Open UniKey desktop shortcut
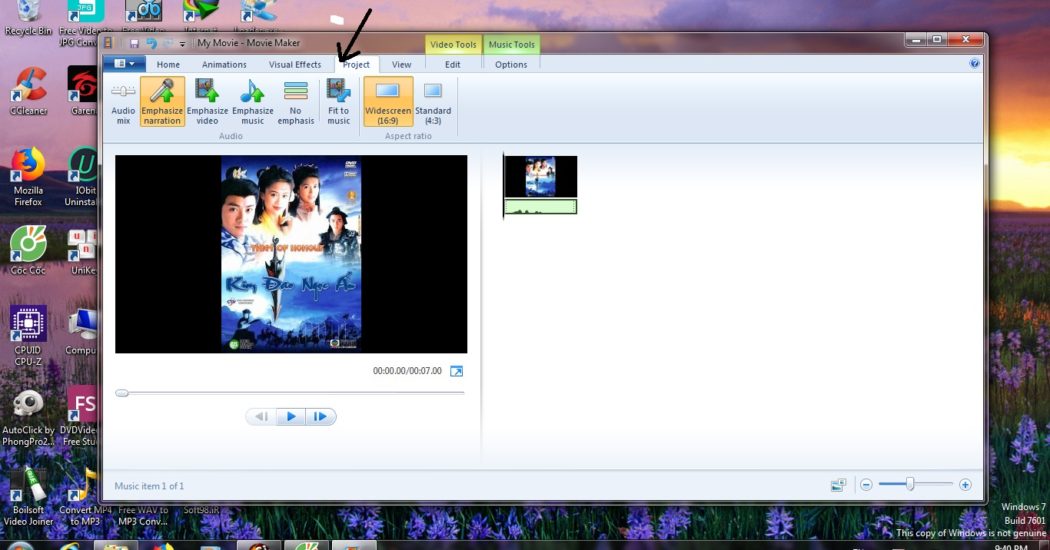 click(x=82, y=252)
